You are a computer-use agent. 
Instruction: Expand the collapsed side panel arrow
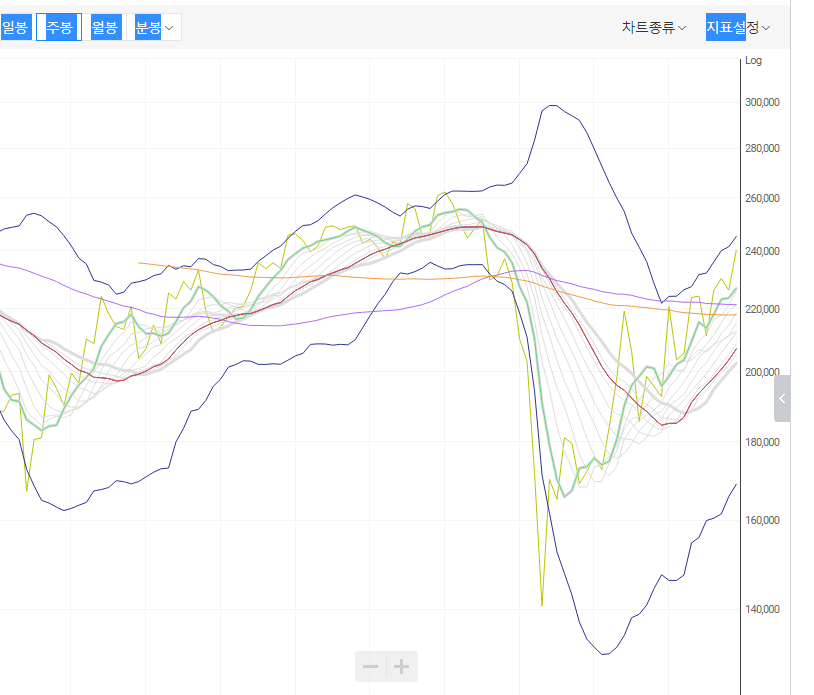782,399
